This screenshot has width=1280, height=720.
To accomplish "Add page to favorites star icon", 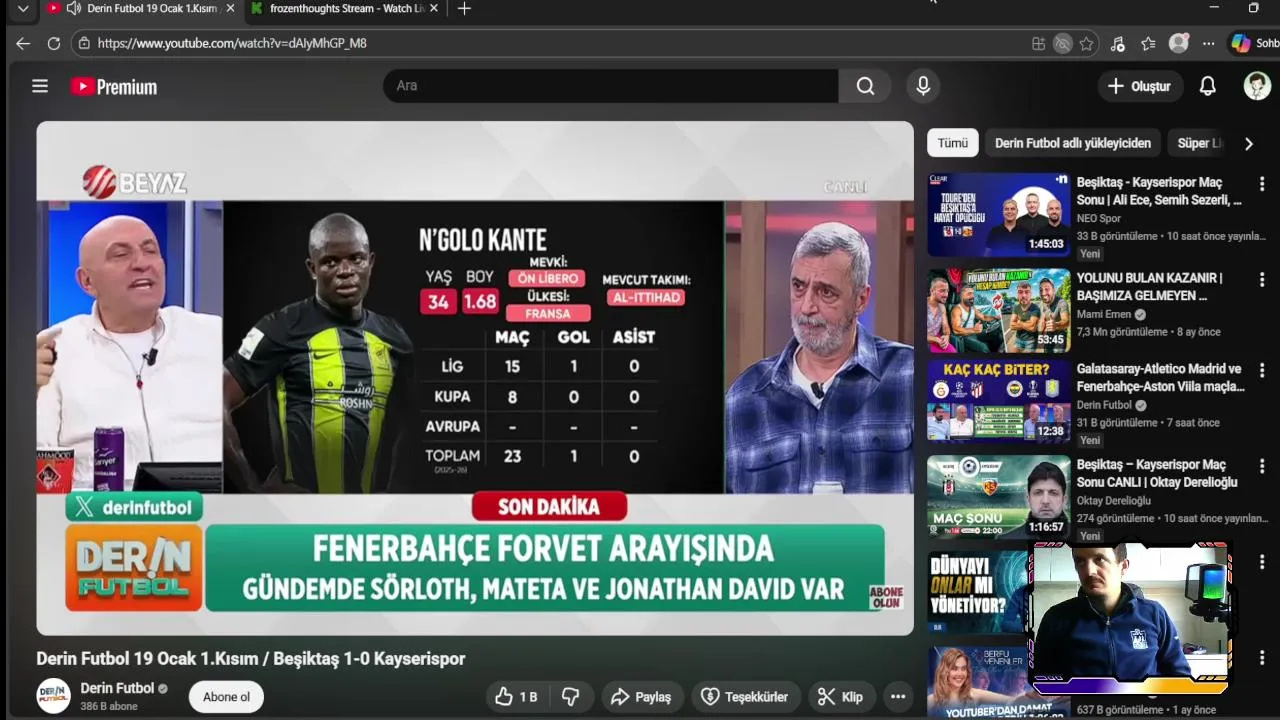I will (1086, 43).
